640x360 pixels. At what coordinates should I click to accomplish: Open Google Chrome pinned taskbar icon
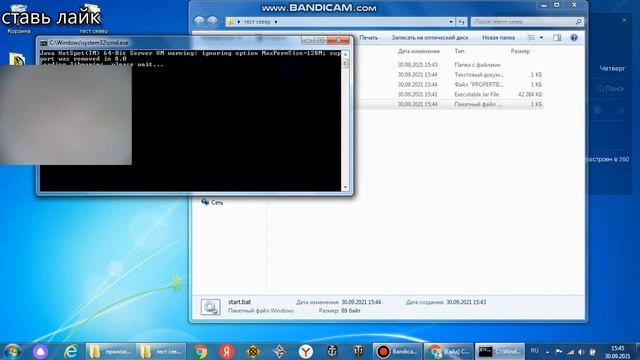pyautogui.click(x=200, y=351)
